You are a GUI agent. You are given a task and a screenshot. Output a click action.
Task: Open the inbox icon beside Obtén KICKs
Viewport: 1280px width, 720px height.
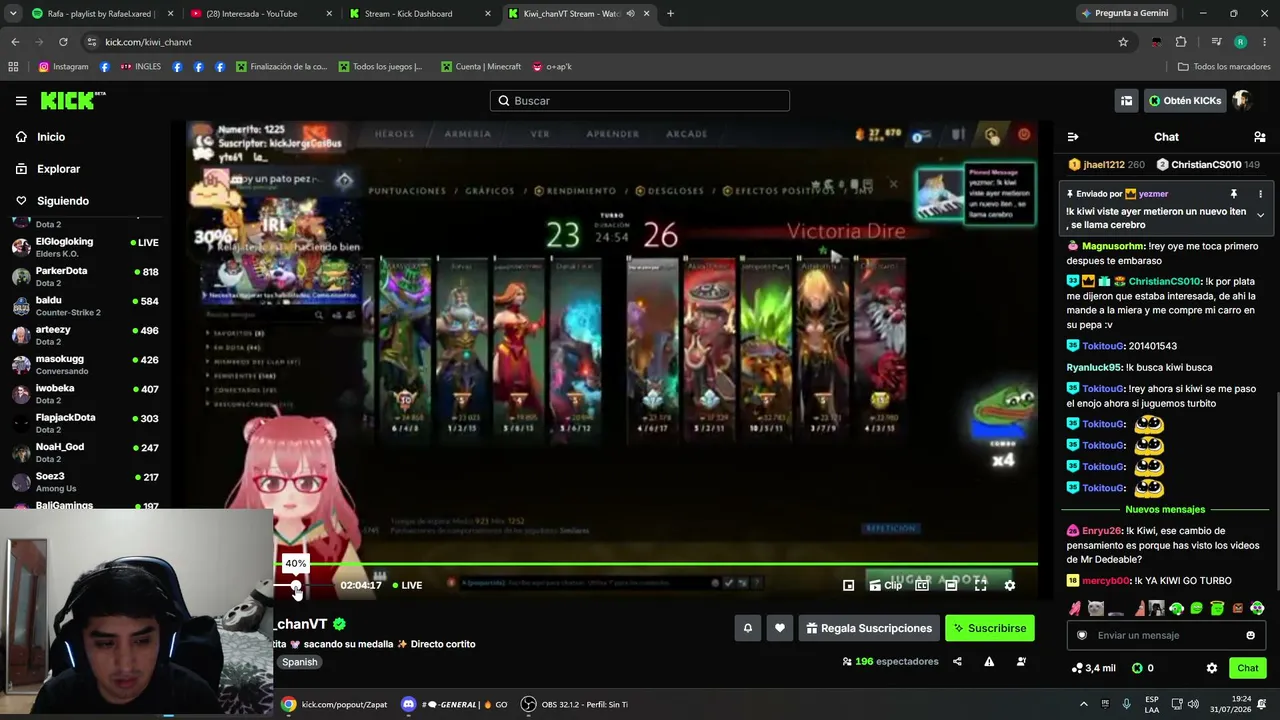coord(1126,101)
